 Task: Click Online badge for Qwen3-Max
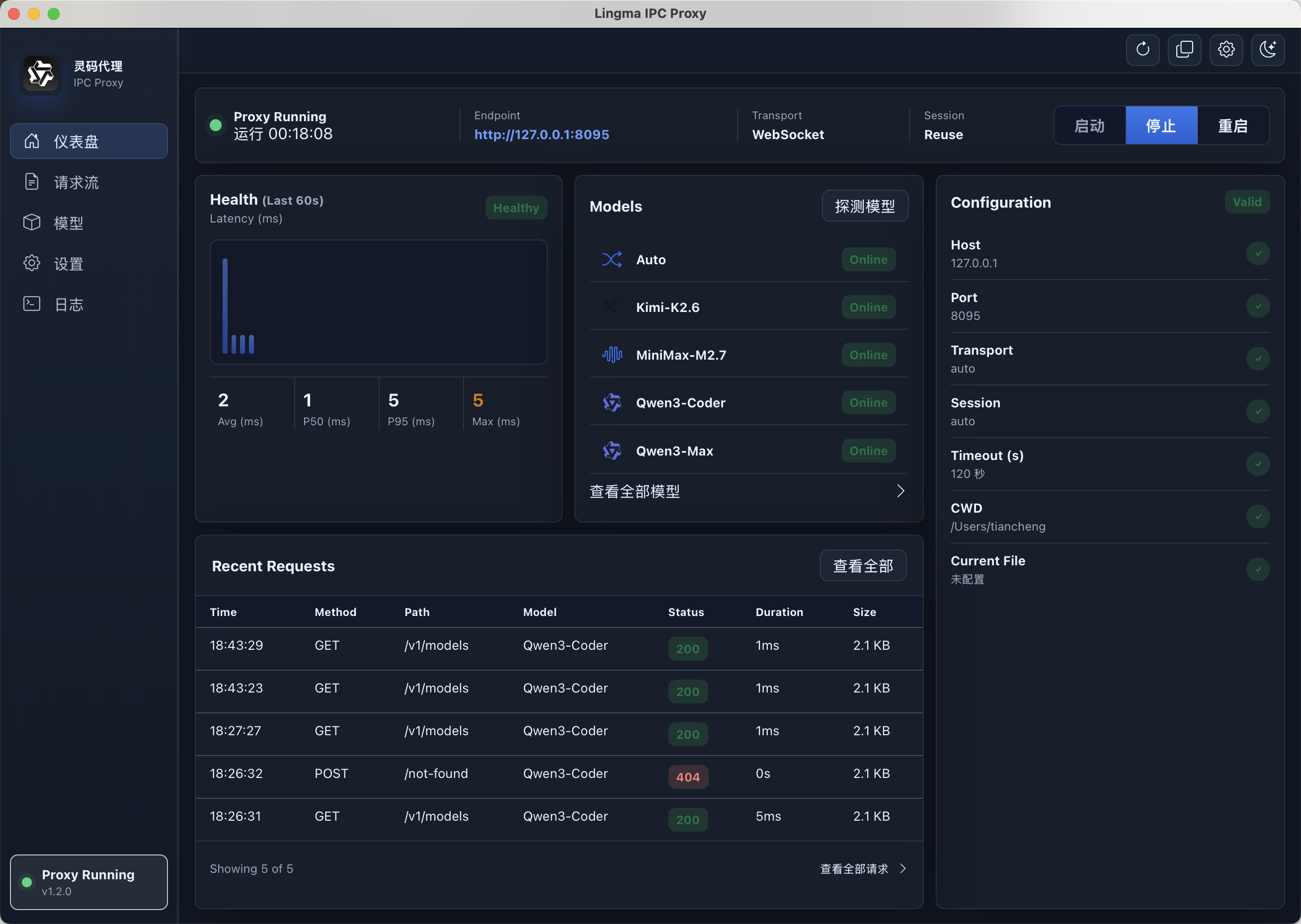[x=869, y=451]
